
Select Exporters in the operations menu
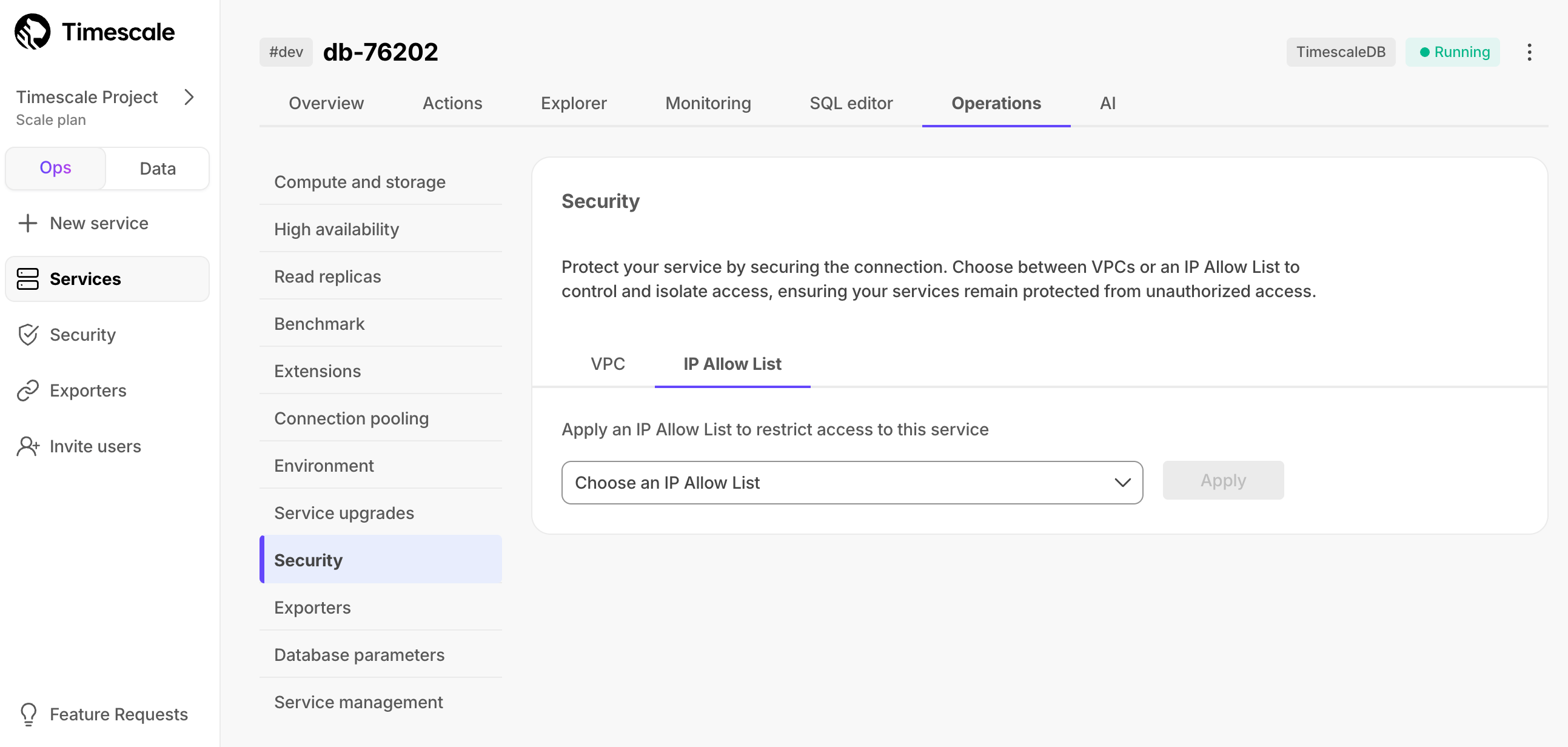380,608
